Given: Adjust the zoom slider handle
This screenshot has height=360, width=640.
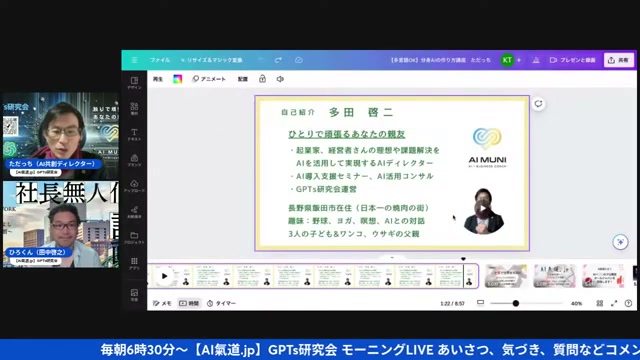Looking at the screenshot, I should point(516,303).
